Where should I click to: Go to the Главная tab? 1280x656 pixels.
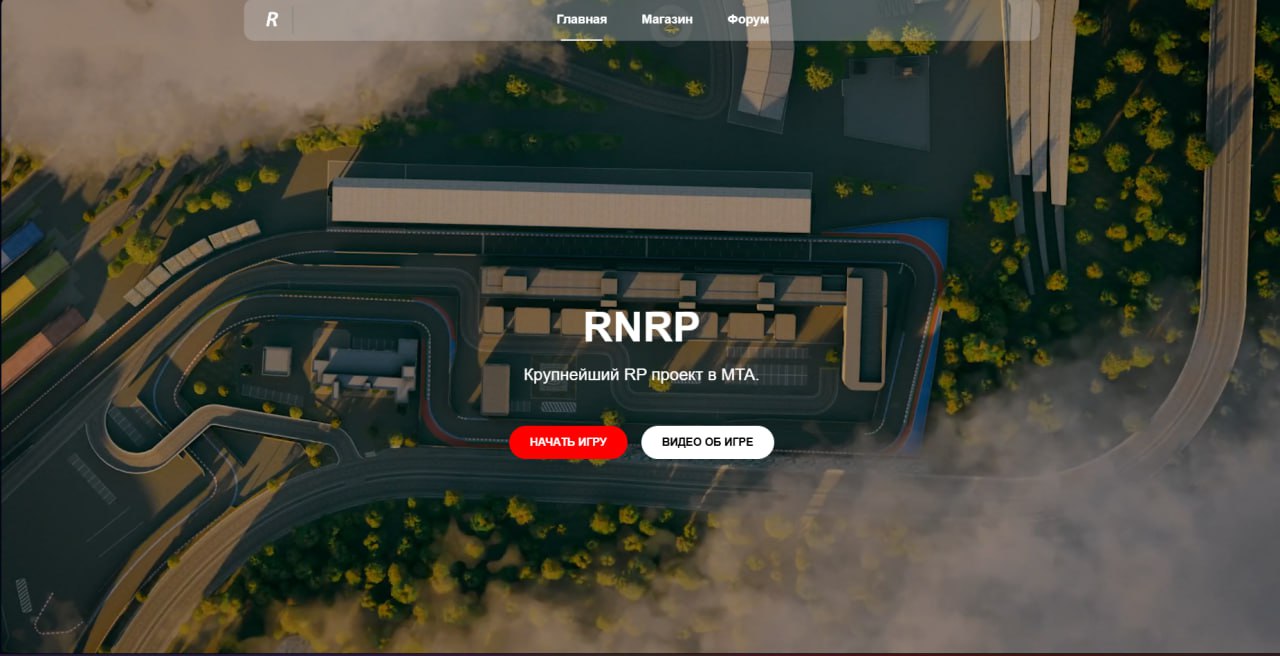click(581, 19)
